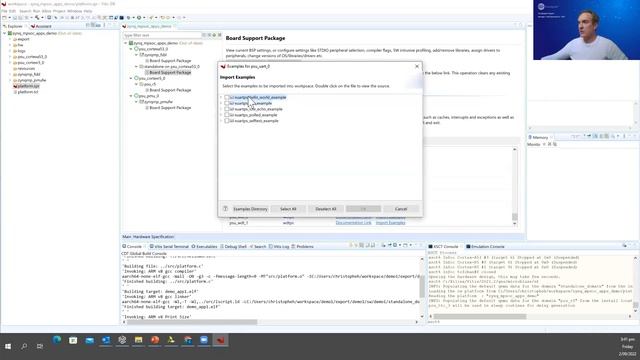Open Import Examples link for psu_wdt_1 row
Screen dimensions: 640x360
coord(391,223)
